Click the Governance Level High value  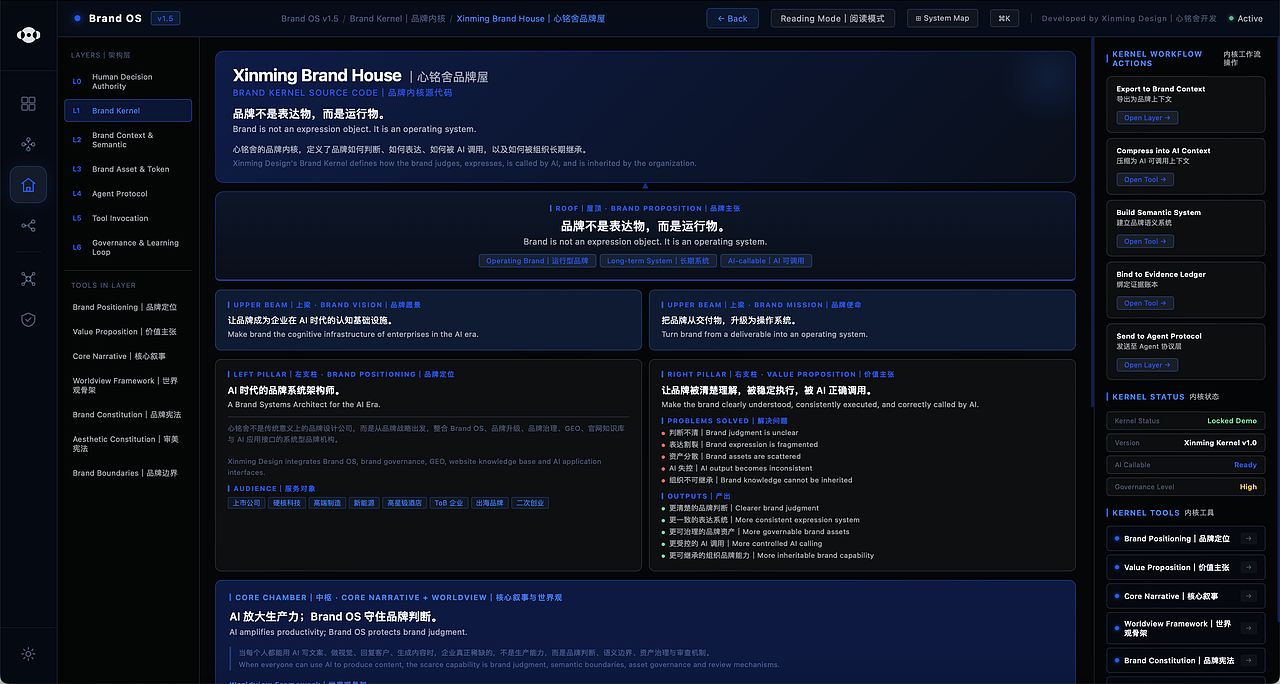coord(1248,487)
